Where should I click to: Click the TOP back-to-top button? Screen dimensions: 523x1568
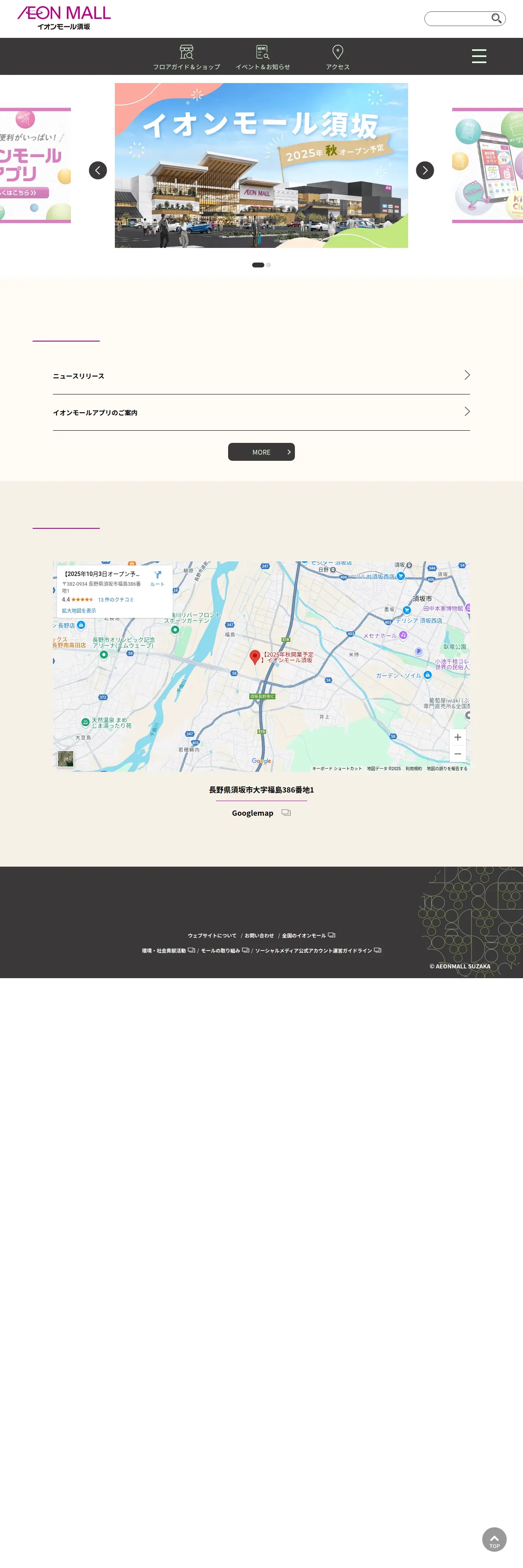(494, 1540)
